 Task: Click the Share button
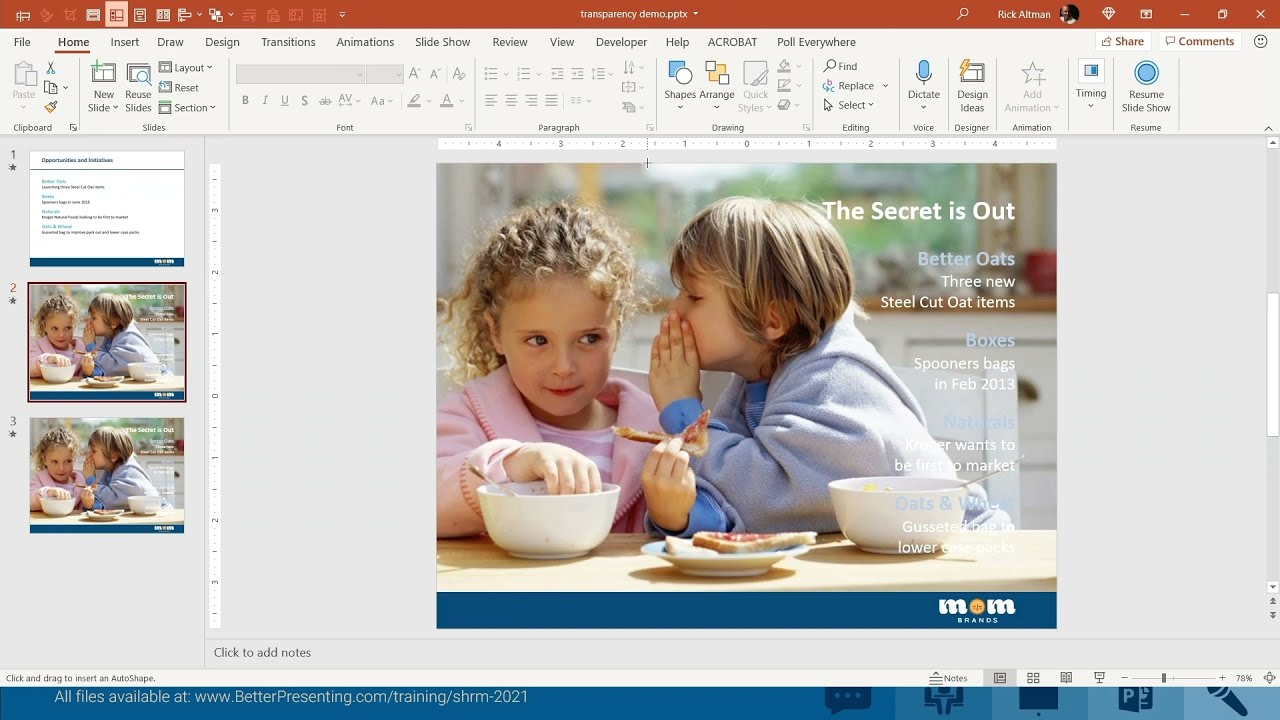click(x=1122, y=41)
